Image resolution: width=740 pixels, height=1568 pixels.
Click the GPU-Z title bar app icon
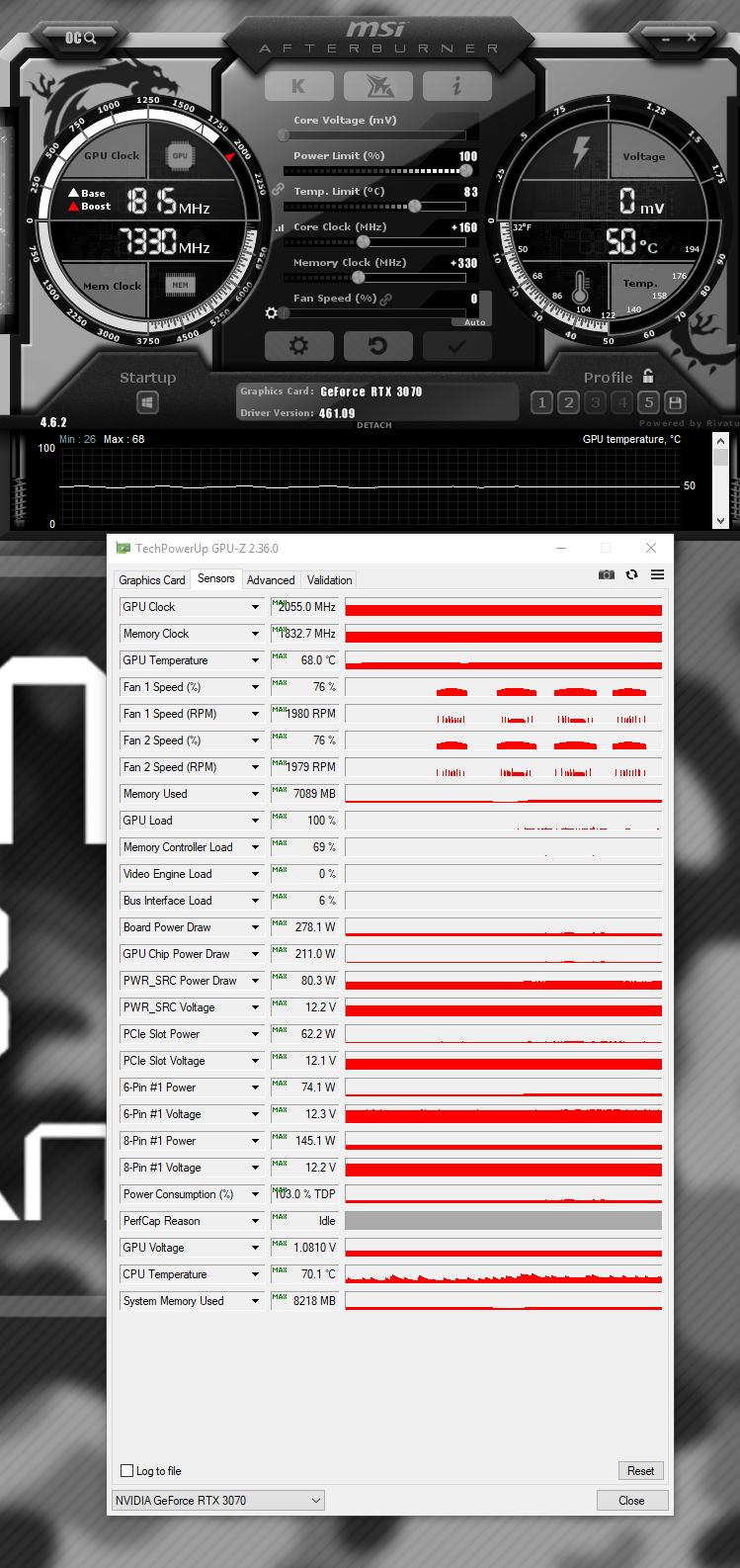tap(123, 548)
